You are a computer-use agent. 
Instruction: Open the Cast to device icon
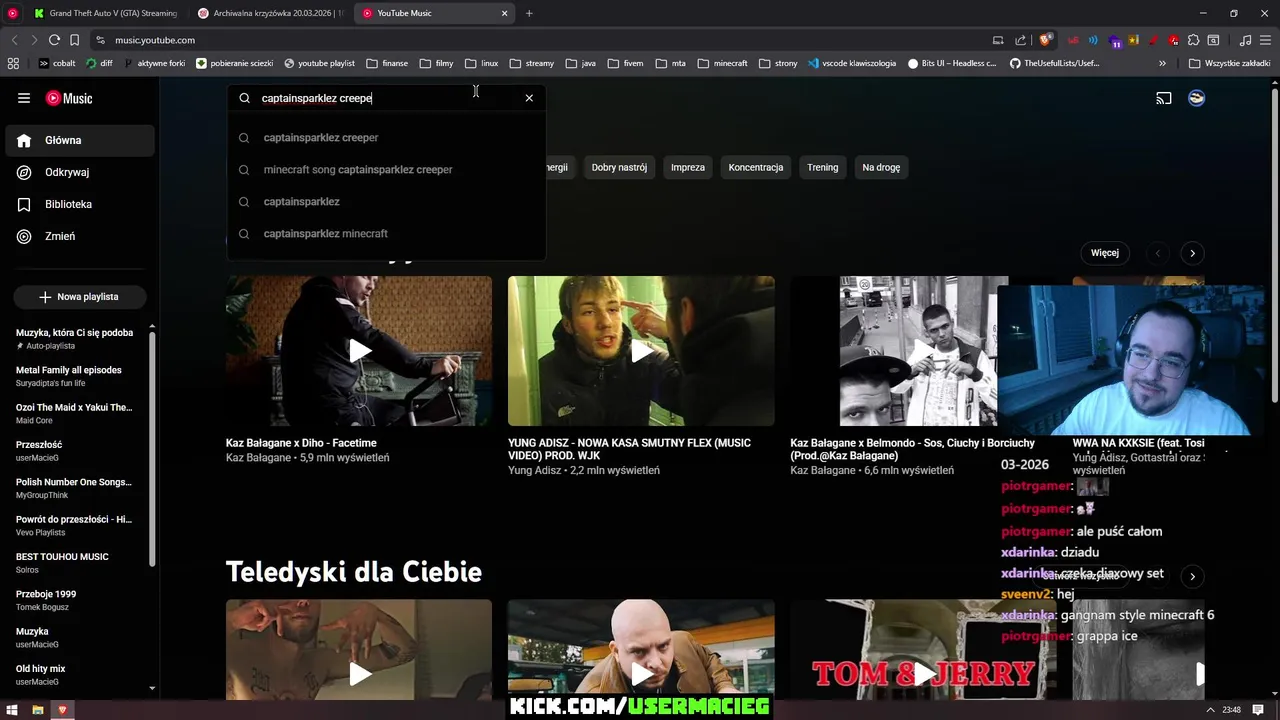pyautogui.click(x=1164, y=98)
